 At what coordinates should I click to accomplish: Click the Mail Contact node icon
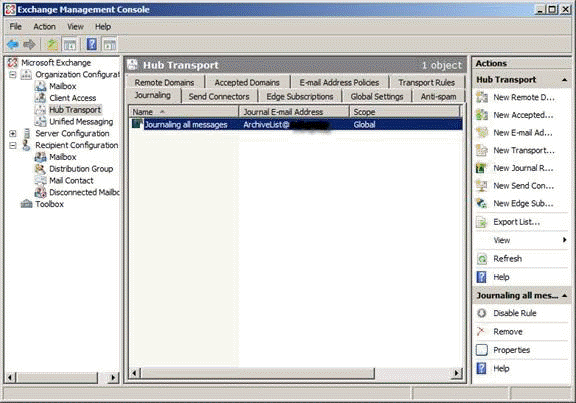point(40,180)
